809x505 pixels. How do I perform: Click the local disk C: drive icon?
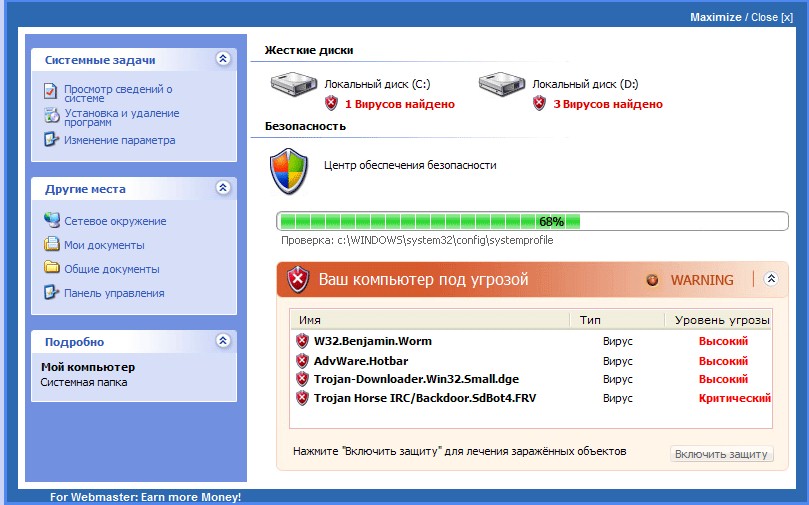[294, 84]
